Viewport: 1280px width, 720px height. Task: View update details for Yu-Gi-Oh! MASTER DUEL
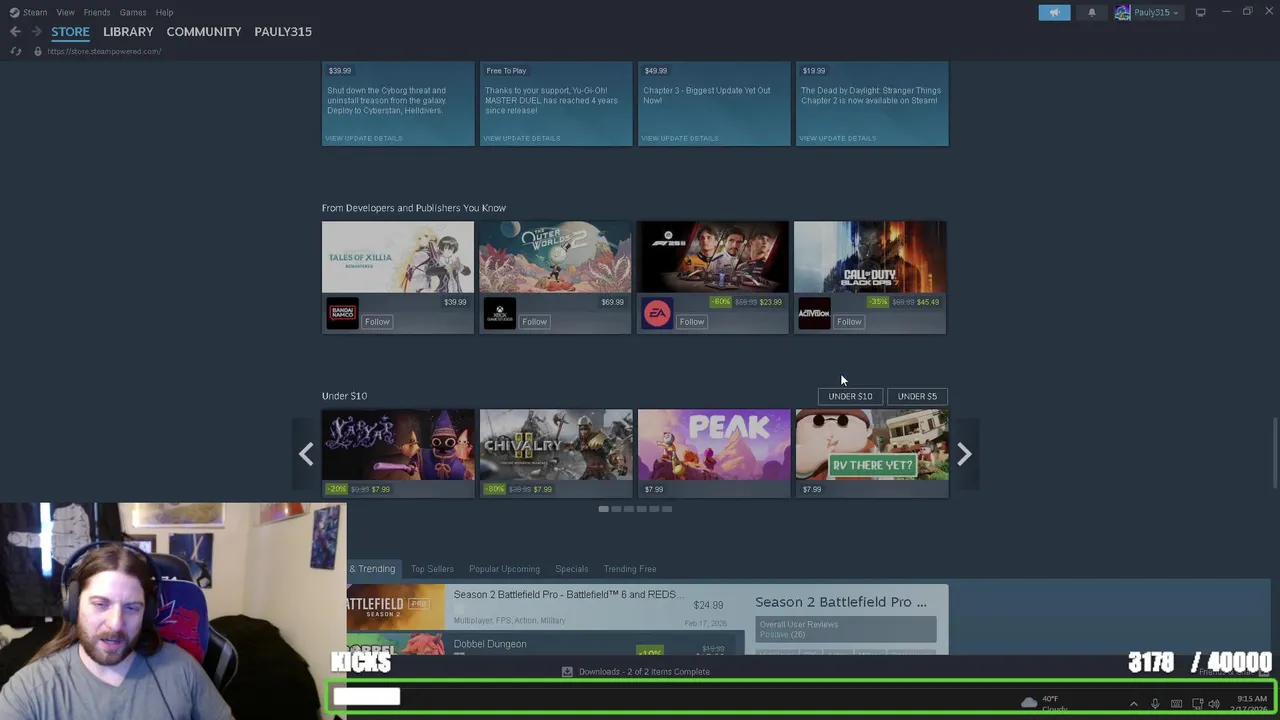tap(522, 138)
